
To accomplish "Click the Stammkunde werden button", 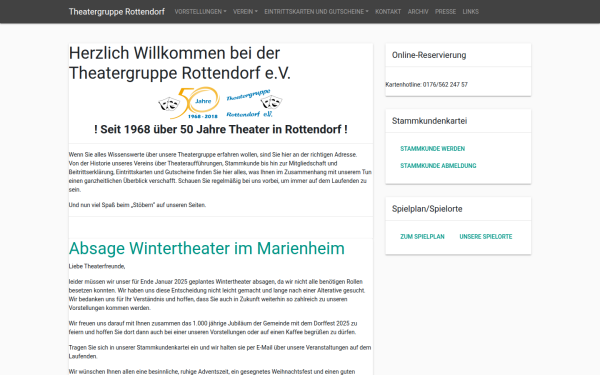I will 432,148.
